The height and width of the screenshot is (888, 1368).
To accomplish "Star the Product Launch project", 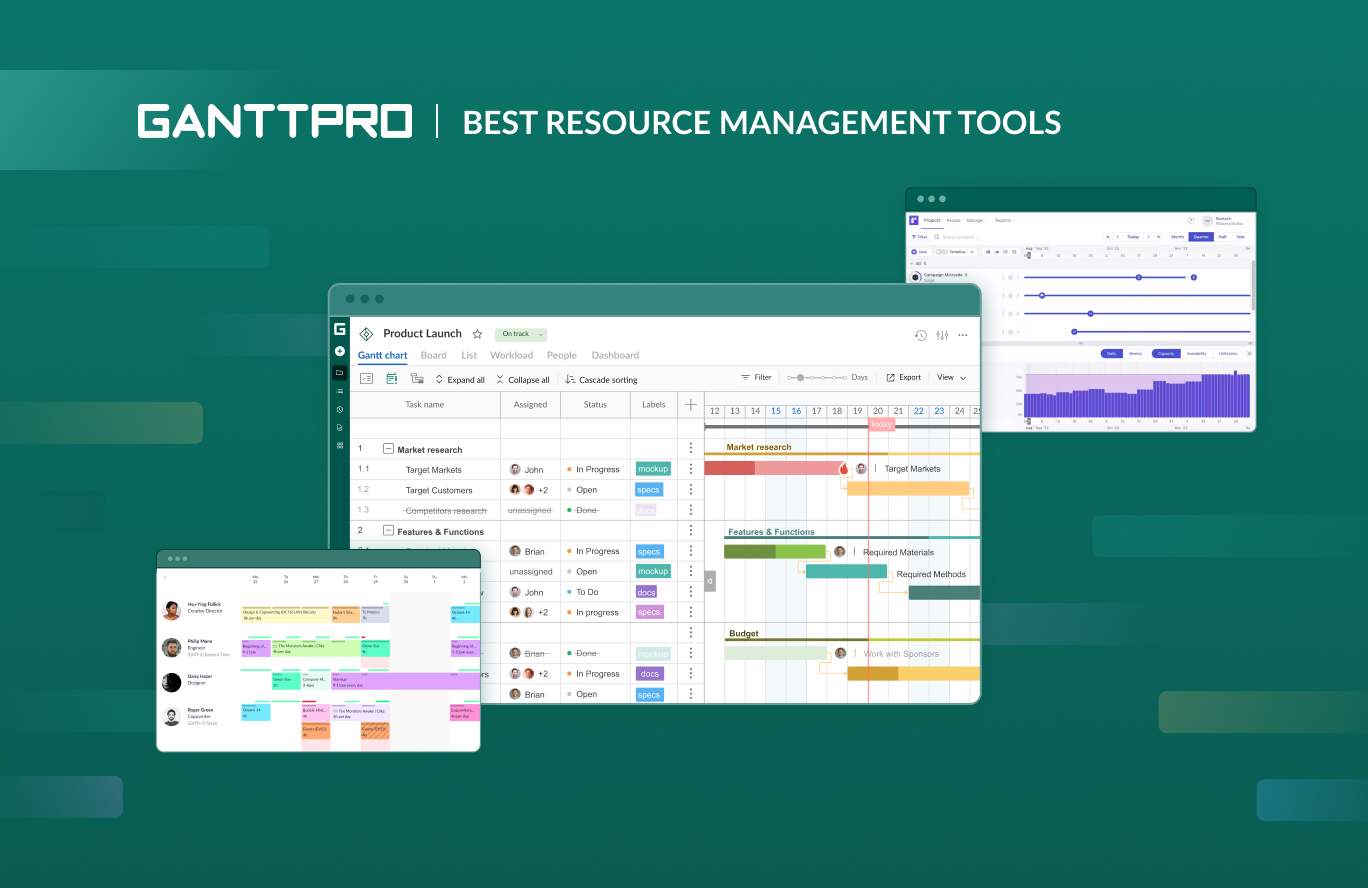I will tap(477, 334).
